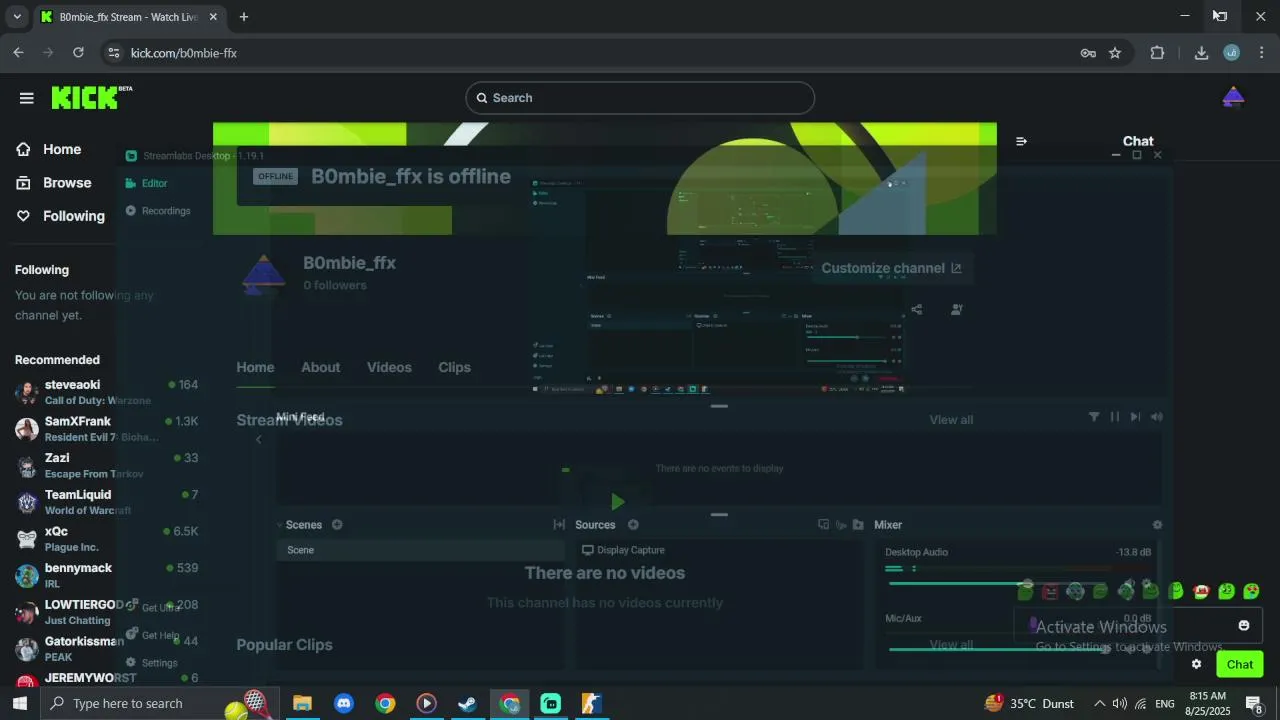Switch to channel About tab

pos(321,367)
